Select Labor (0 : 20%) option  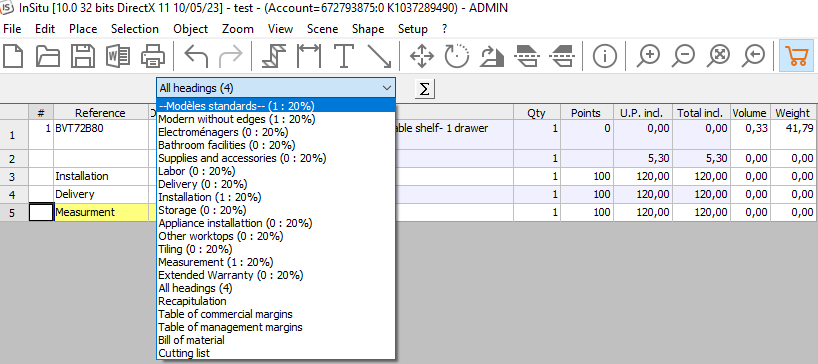click(276, 171)
